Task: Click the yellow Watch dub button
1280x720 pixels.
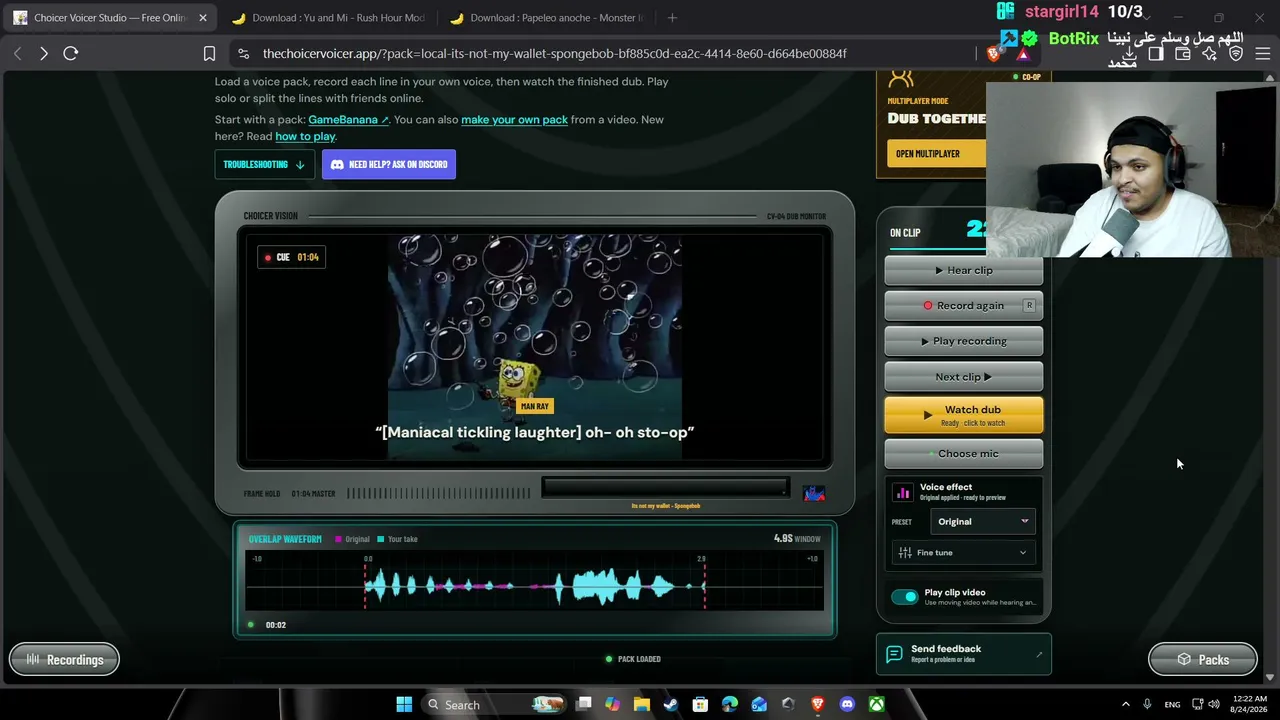Action: click(x=964, y=415)
